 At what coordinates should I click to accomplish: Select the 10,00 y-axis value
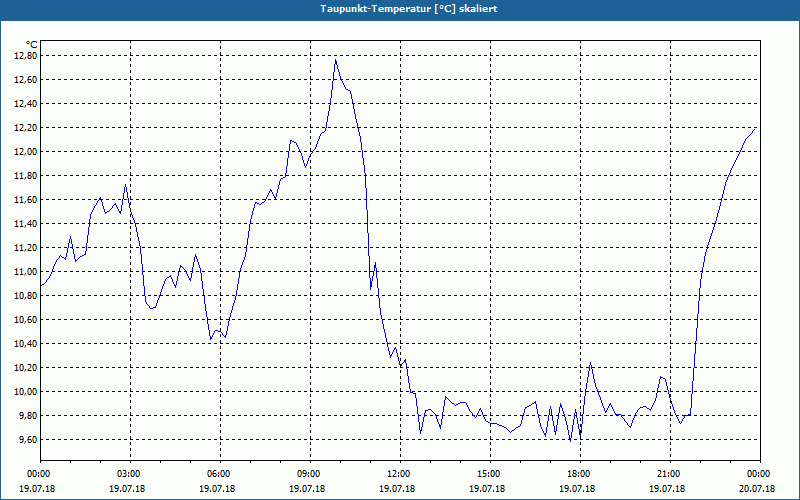[x=26, y=391]
